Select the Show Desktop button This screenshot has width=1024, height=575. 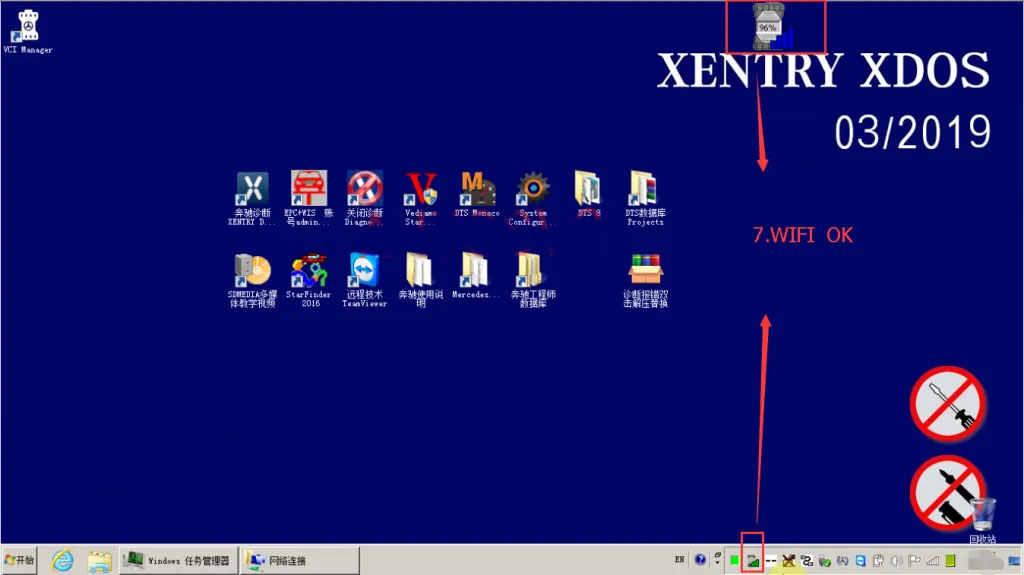tap(1014, 561)
